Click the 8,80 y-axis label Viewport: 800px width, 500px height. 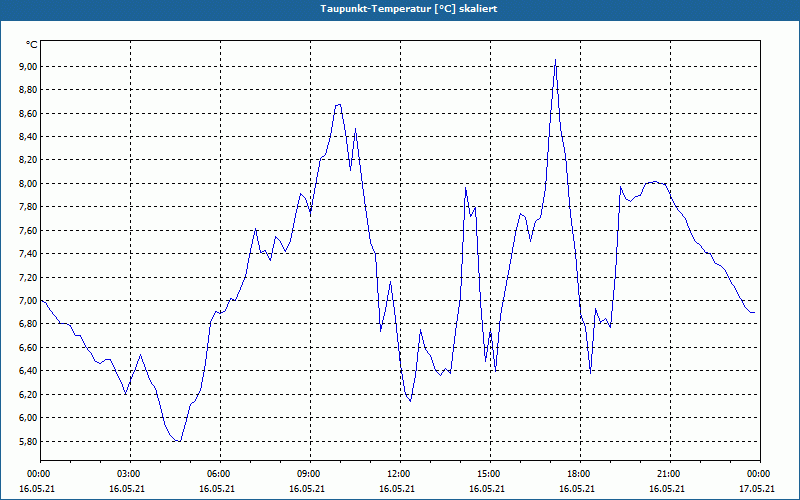click(x=28, y=90)
